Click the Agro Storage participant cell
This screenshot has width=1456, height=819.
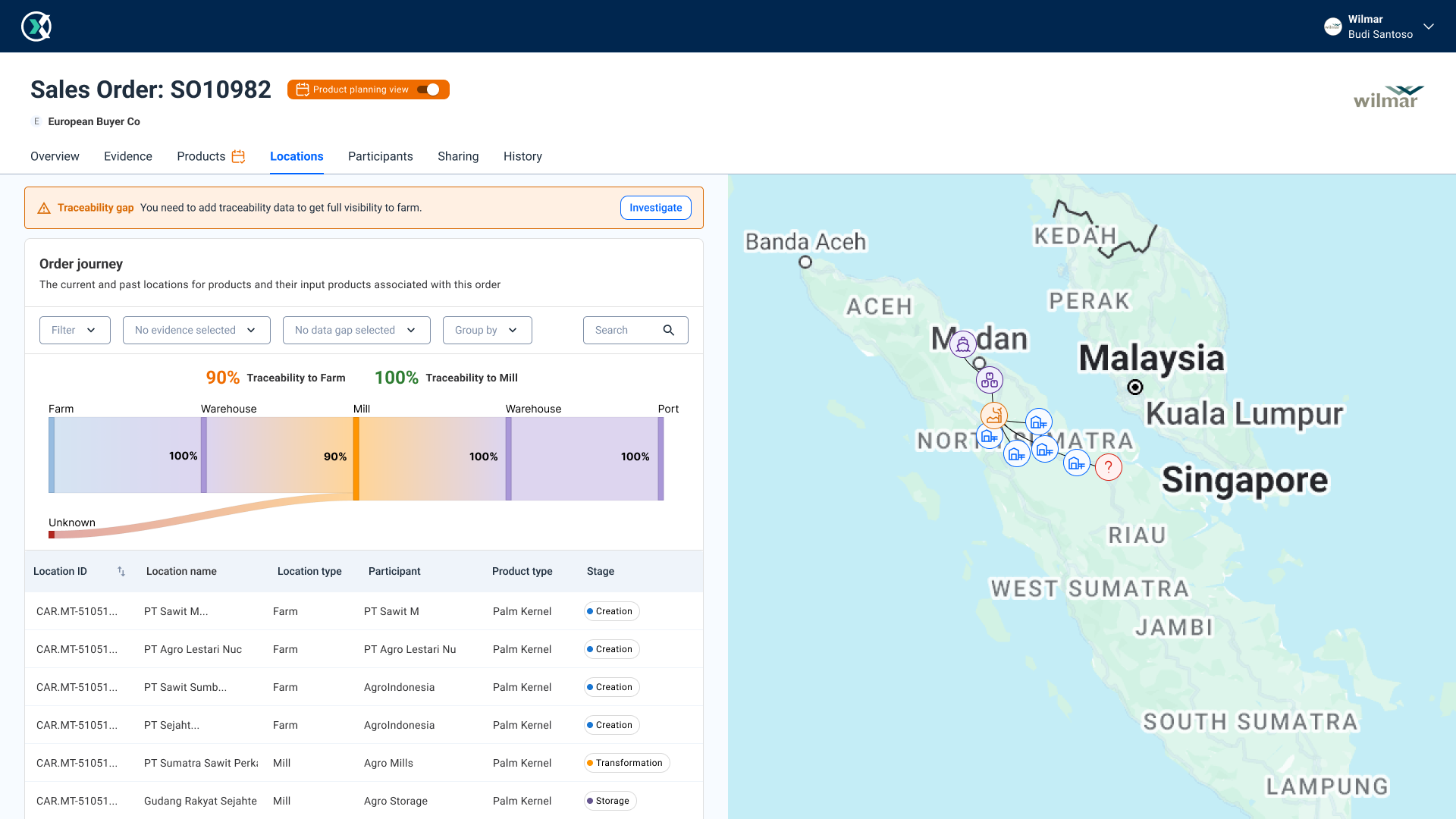tap(396, 801)
